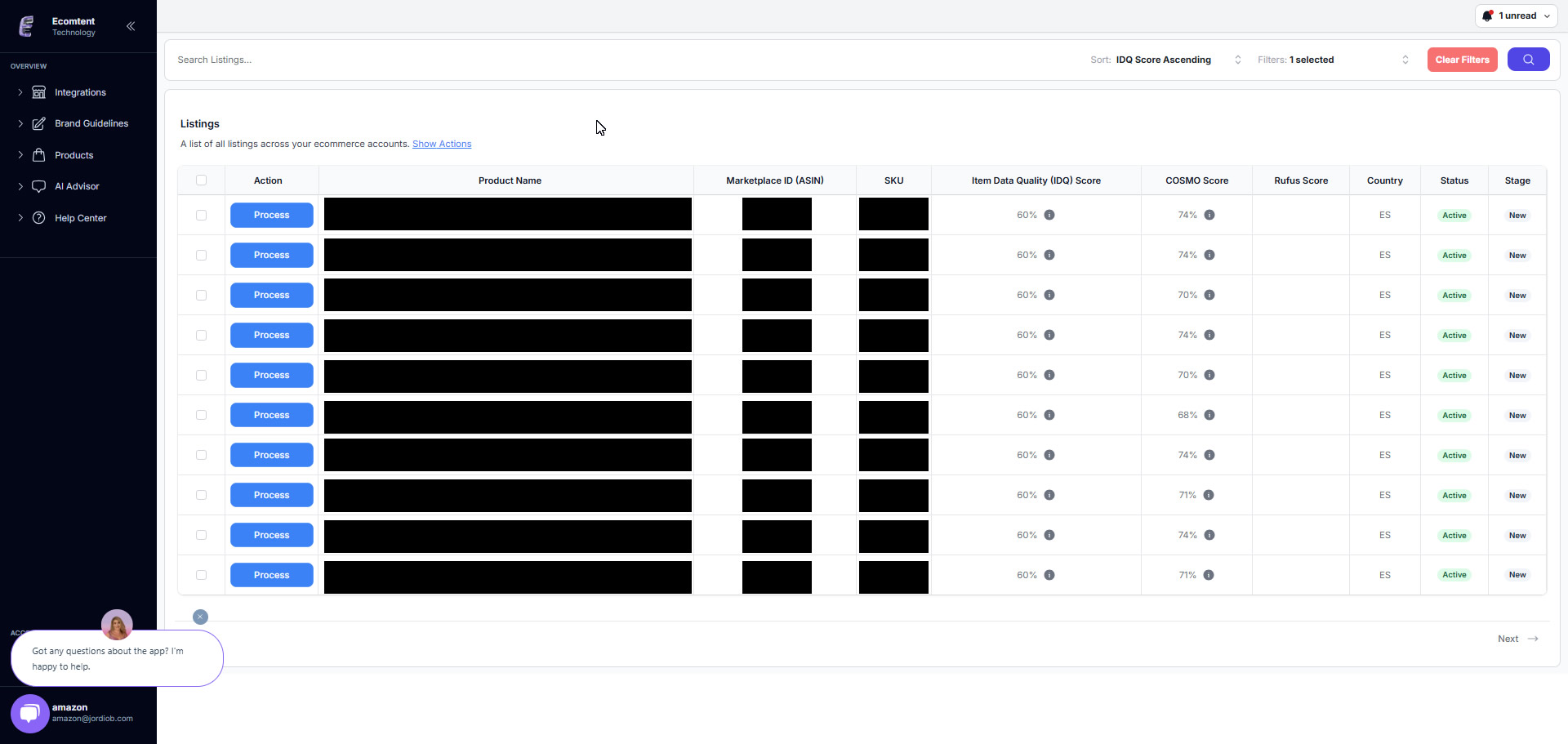Expand the AI Advisor chevron
The image size is (1568, 744).
pos(20,186)
